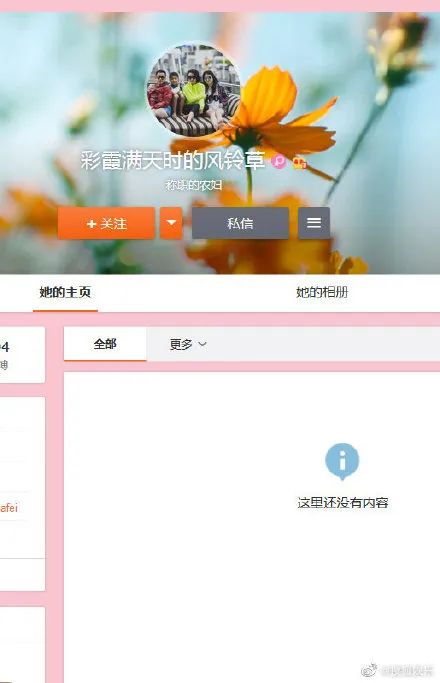Click the orange membership crown badge icon
The height and width of the screenshot is (683, 440).
(x=299, y=162)
